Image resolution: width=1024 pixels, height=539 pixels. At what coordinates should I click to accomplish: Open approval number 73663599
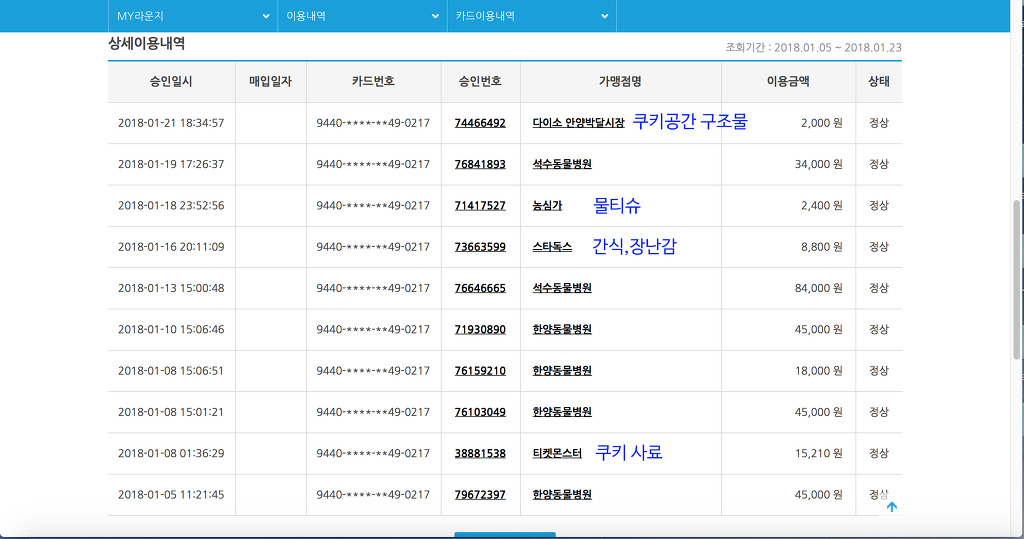[x=480, y=246]
